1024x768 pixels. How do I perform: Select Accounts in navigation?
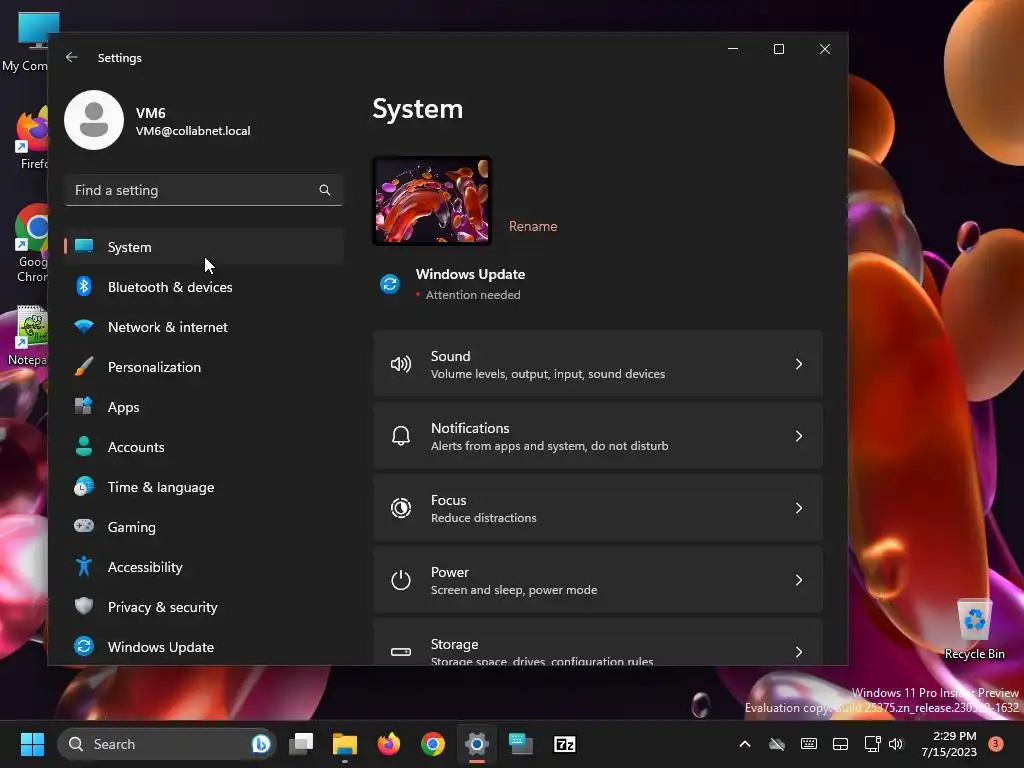click(x=204, y=447)
